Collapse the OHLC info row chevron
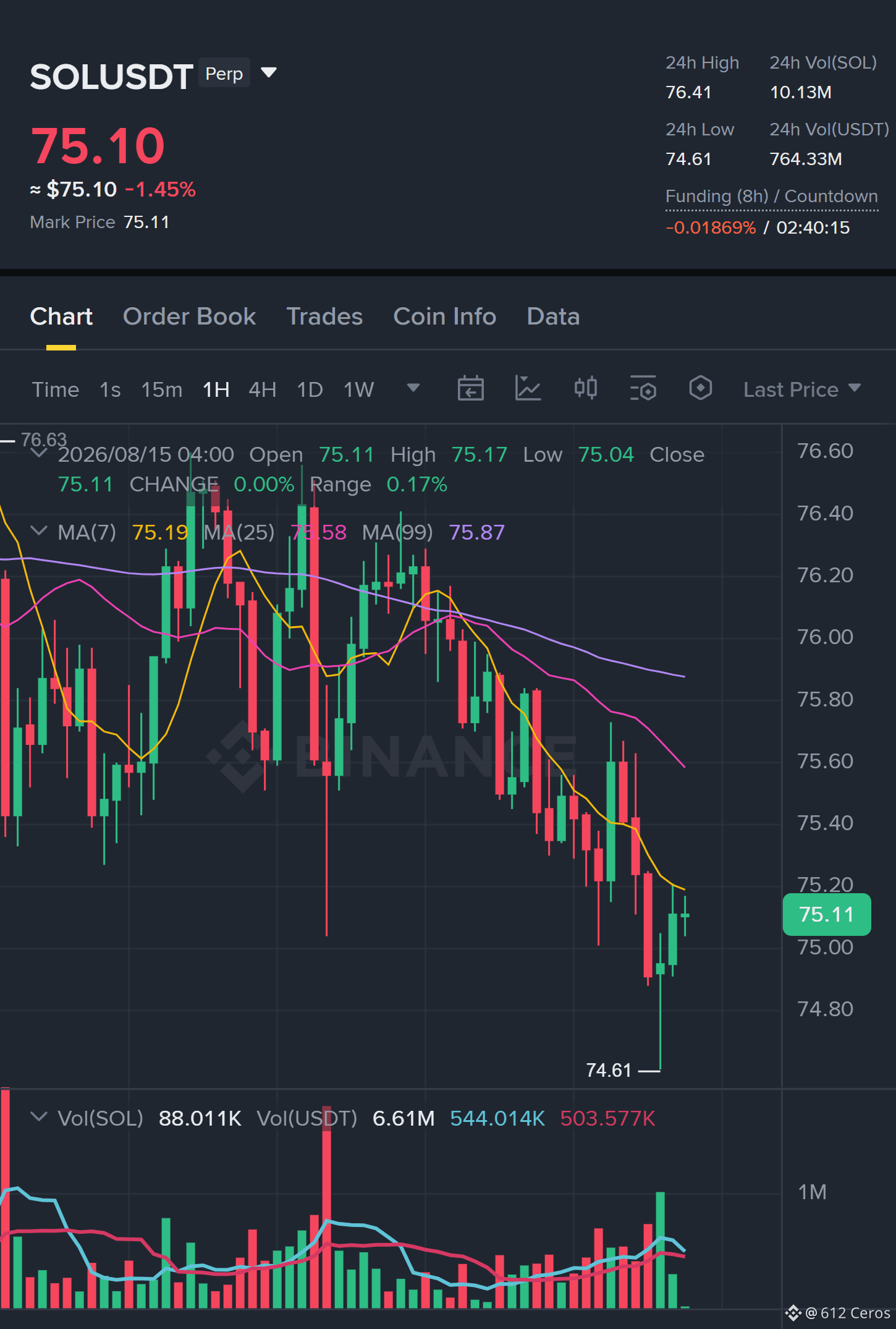The width and height of the screenshot is (896, 1329). click(x=39, y=453)
